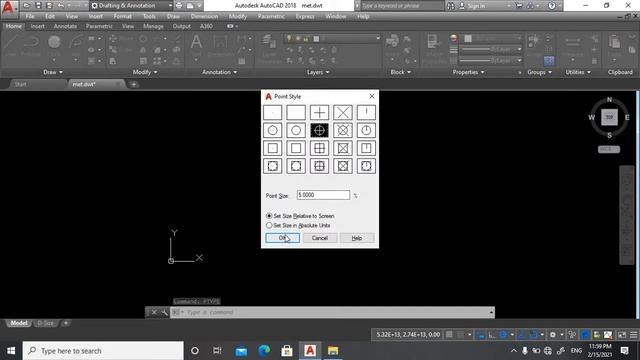640x360 pixels.
Task: Select the circle with tick point style
Action: [x=366, y=130]
